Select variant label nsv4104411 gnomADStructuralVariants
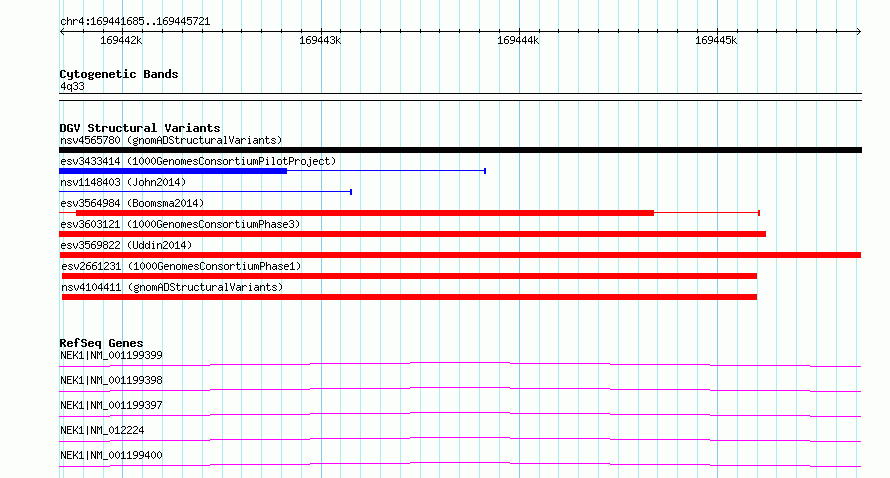The image size is (890, 478). tap(172, 287)
